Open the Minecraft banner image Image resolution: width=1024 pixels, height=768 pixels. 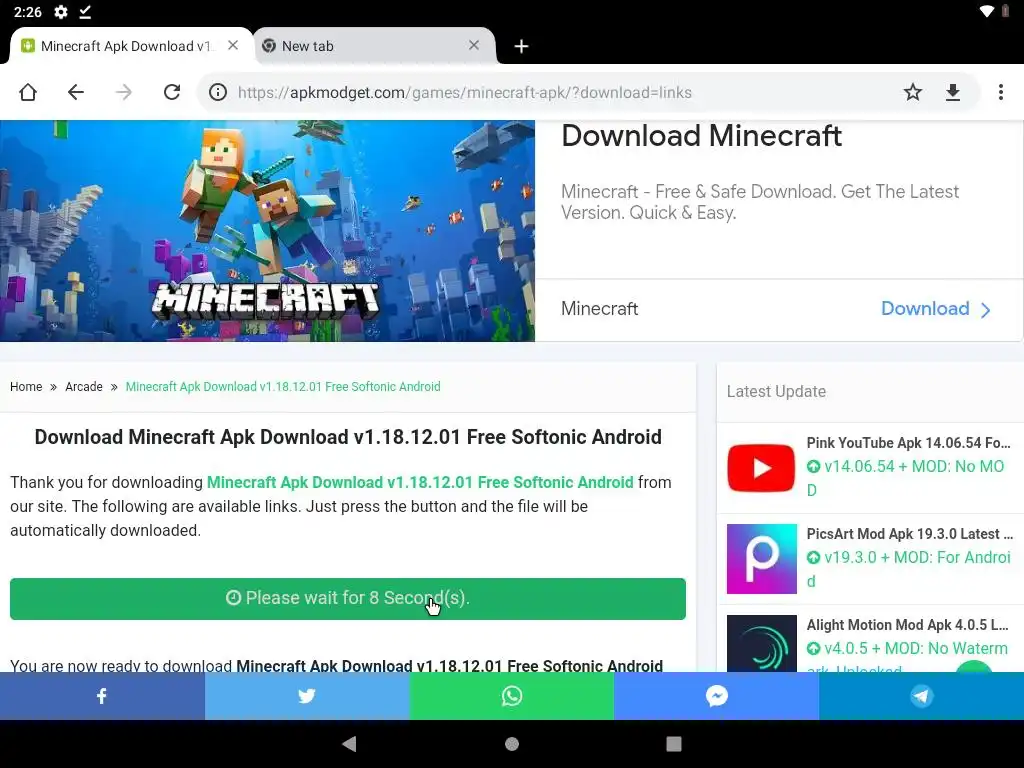point(267,231)
